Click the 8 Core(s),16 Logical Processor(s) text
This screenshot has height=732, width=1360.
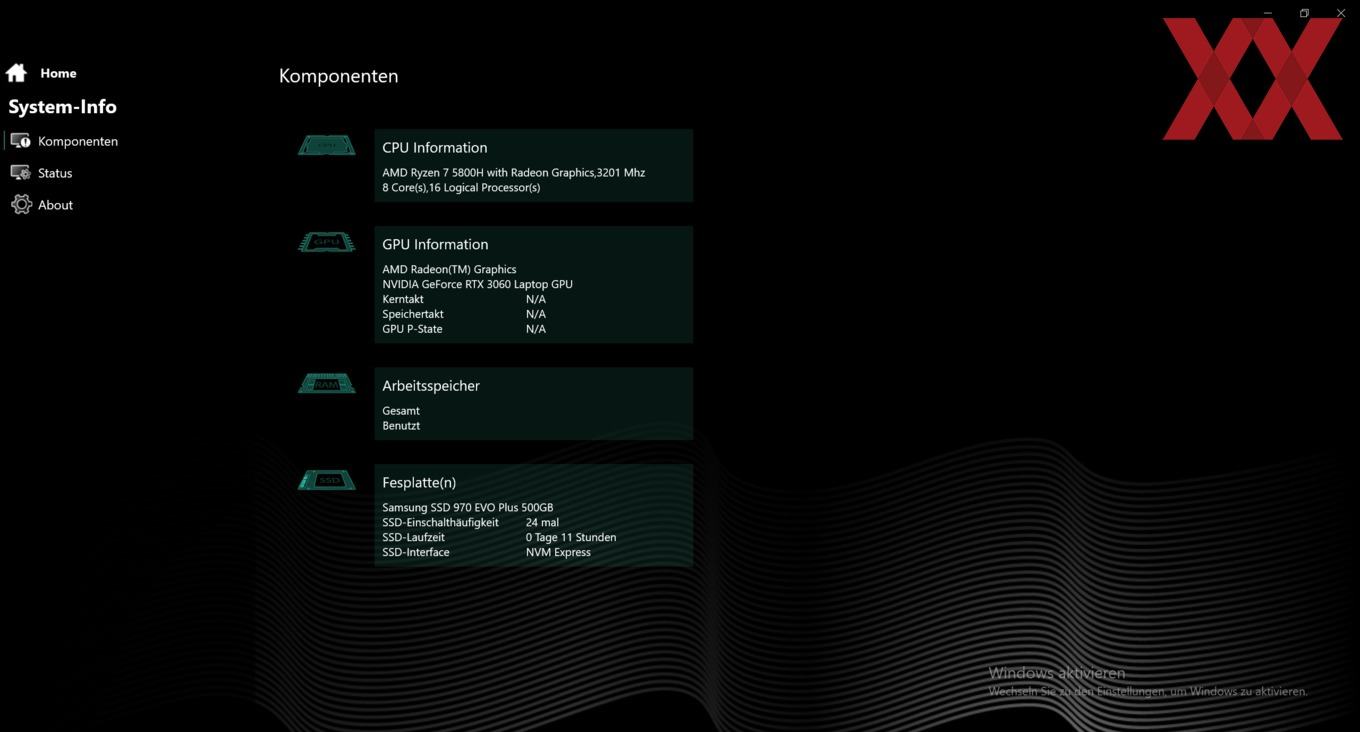(x=461, y=187)
